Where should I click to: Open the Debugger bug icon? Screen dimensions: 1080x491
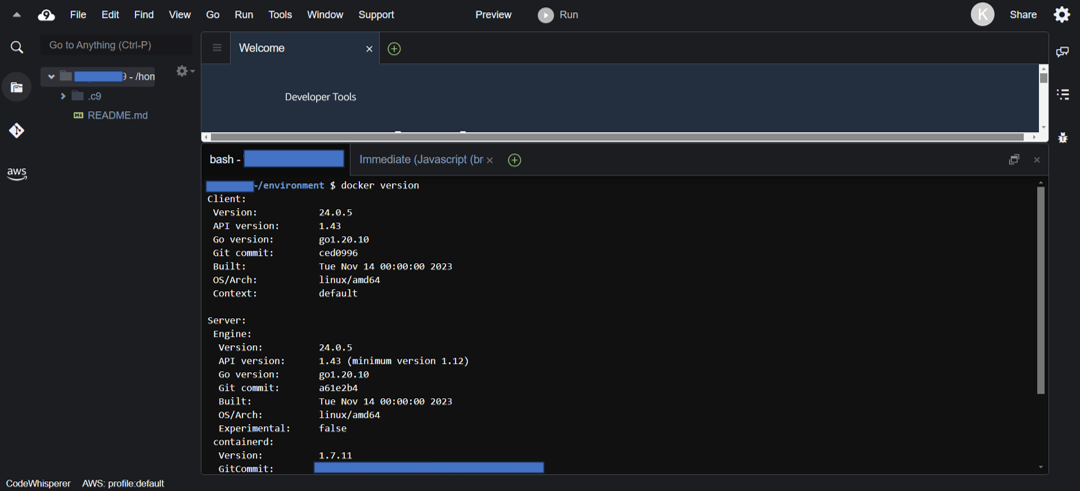[x=1063, y=137]
